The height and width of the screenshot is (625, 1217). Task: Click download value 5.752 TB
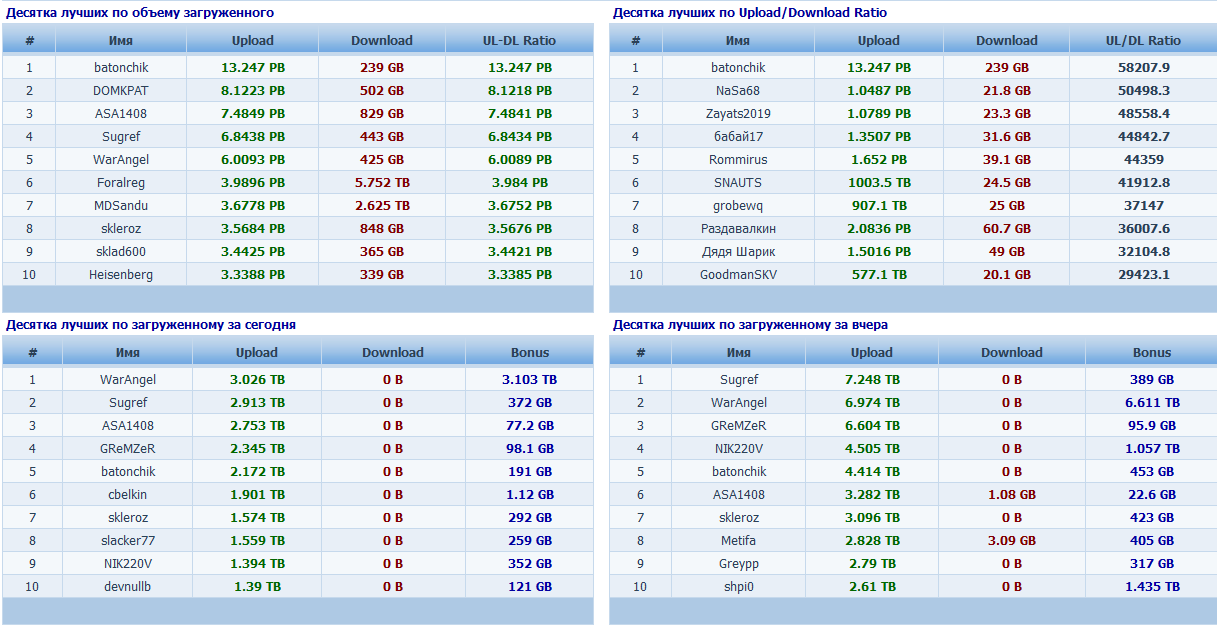(382, 182)
